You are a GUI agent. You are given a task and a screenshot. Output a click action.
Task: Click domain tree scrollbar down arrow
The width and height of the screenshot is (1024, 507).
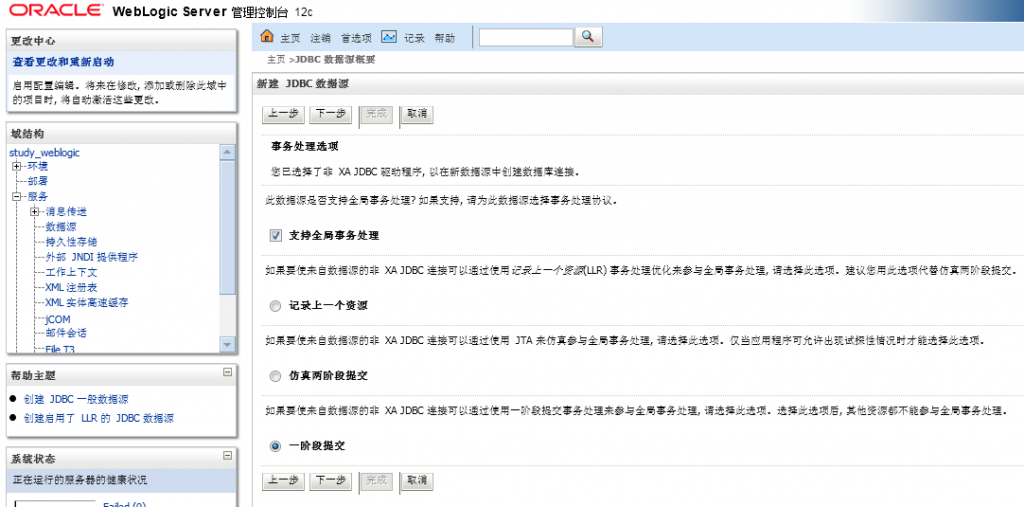tap(227, 344)
